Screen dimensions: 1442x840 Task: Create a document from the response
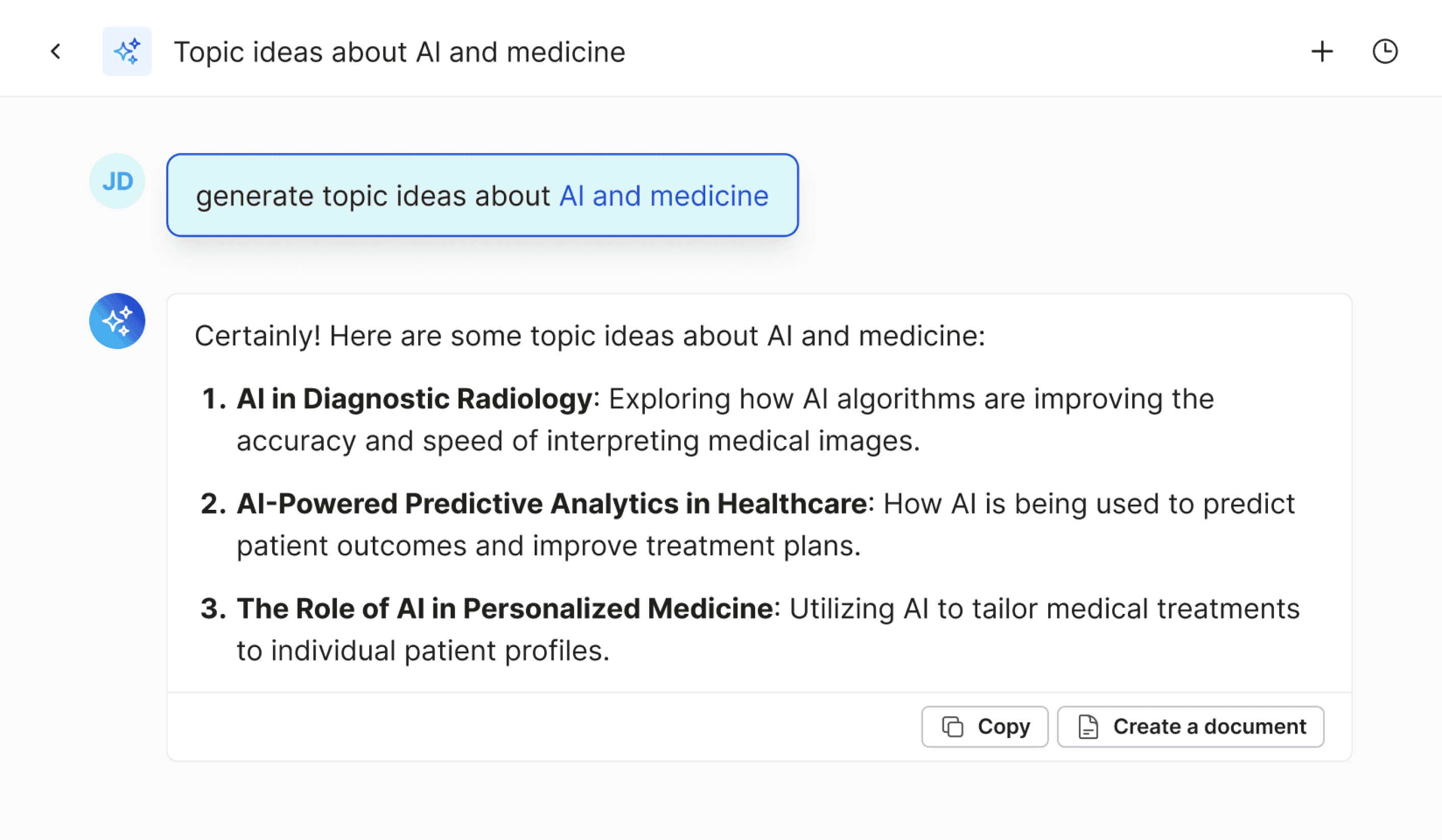tap(1191, 727)
